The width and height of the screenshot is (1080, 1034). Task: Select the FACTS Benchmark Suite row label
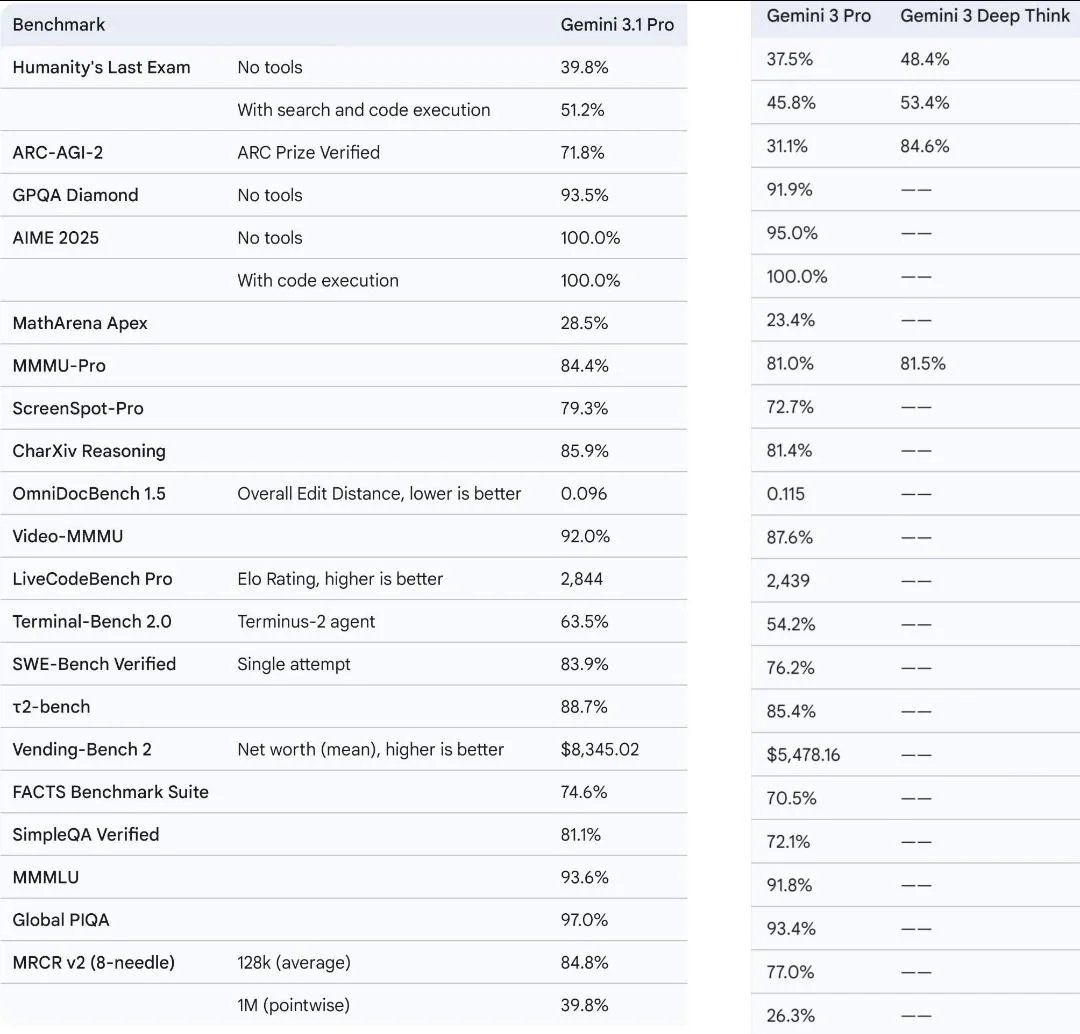click(110, 792)
